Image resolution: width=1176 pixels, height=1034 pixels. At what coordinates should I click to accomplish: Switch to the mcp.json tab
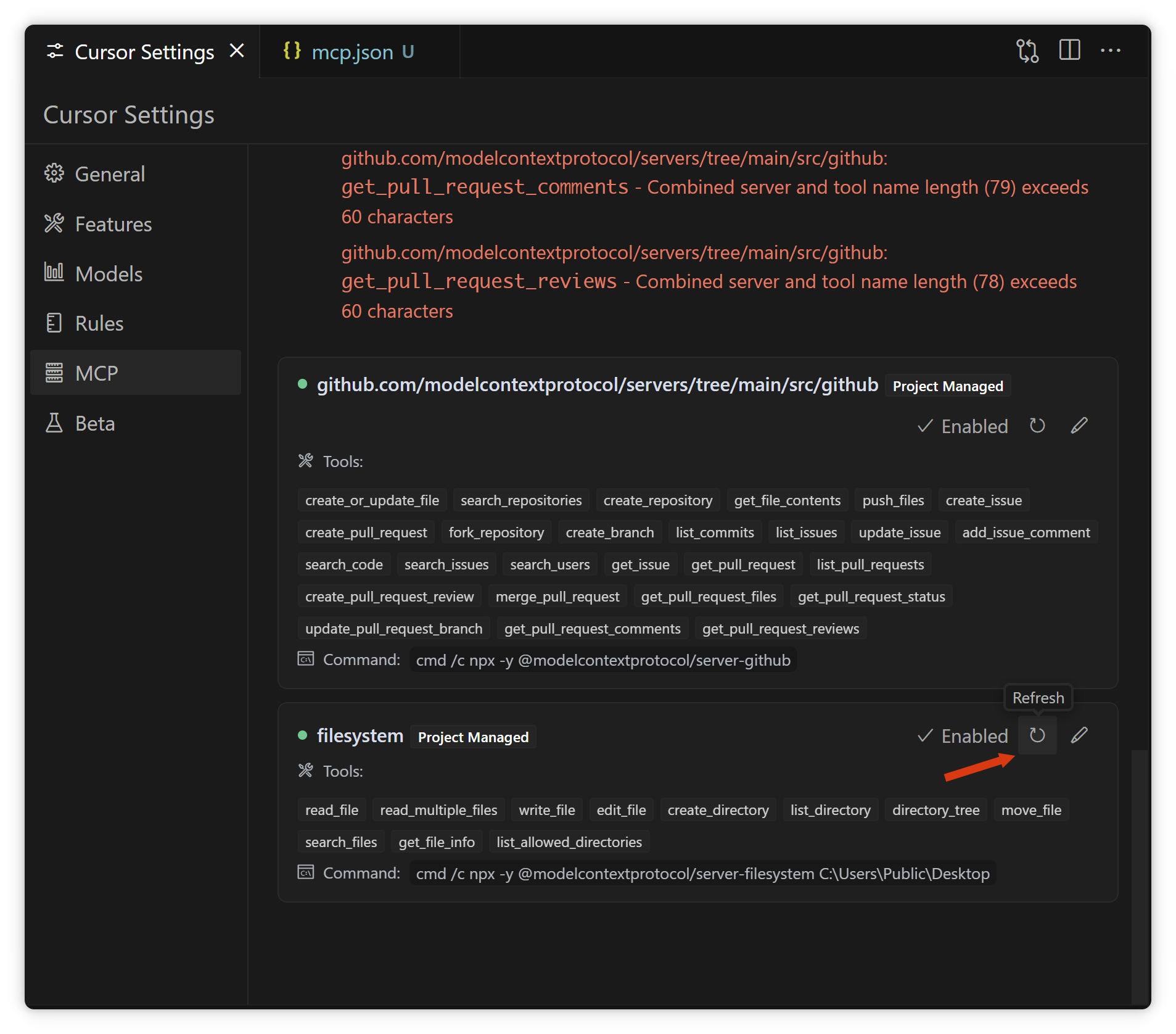[352, 52]
